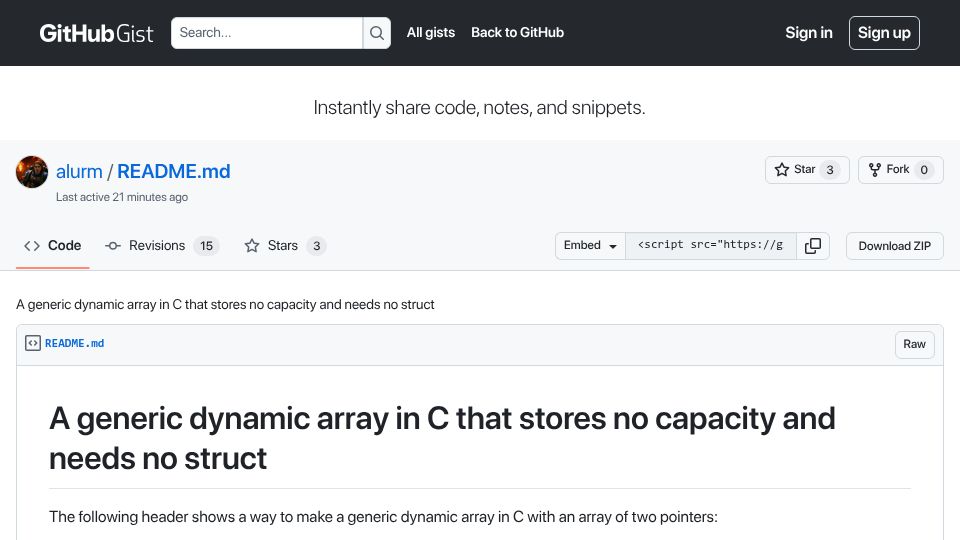Click the gist description under the tabs

coord(225,304)
